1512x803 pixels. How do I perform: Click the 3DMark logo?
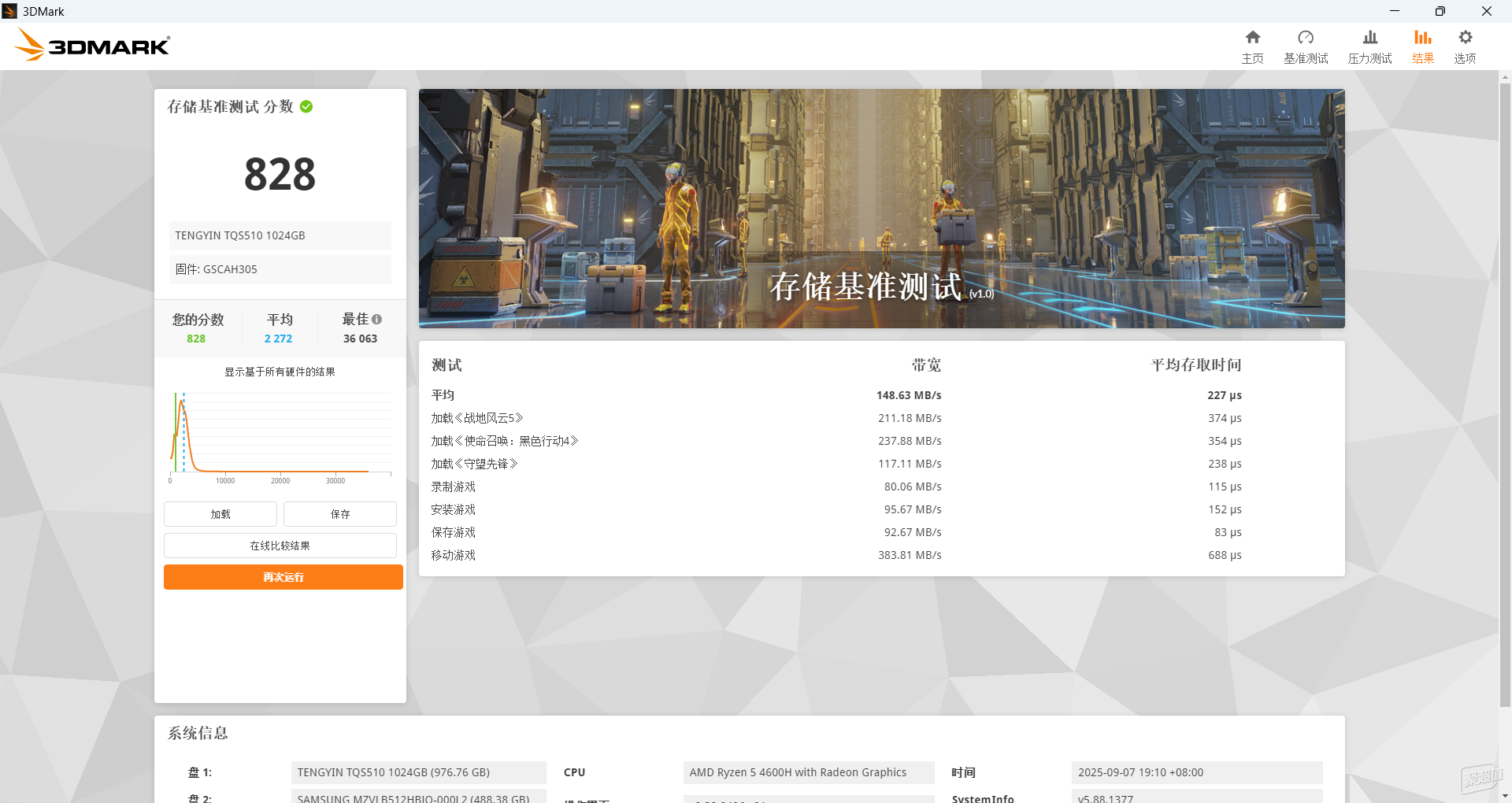coord(93,46)
